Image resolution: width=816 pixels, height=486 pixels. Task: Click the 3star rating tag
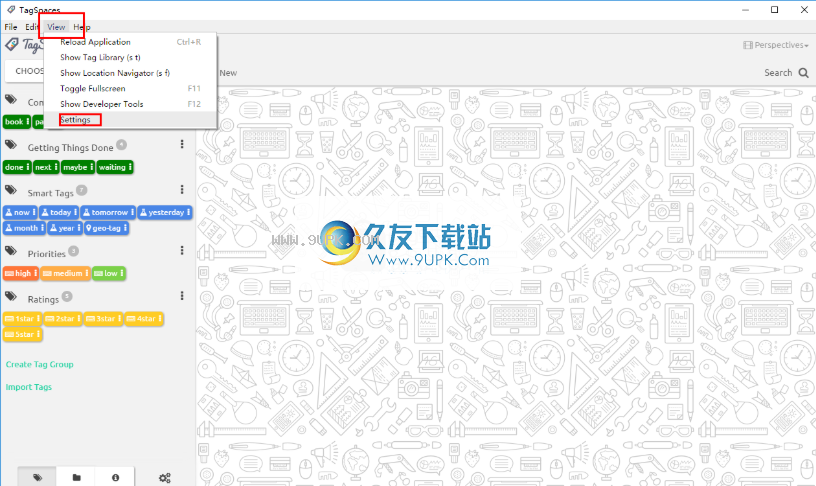pyautogui.click(x=104, y=318)
